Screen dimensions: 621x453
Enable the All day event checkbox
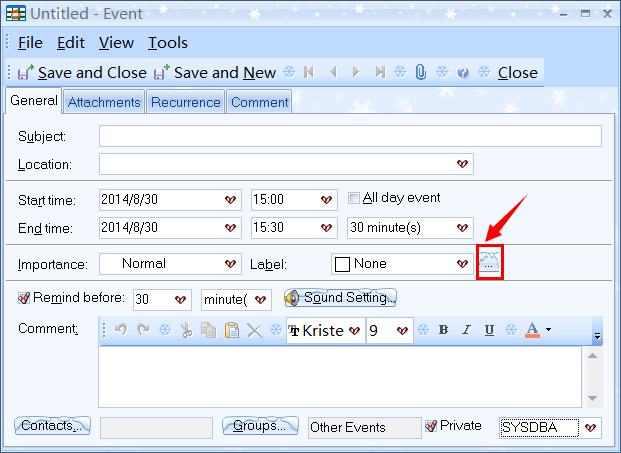354,198
